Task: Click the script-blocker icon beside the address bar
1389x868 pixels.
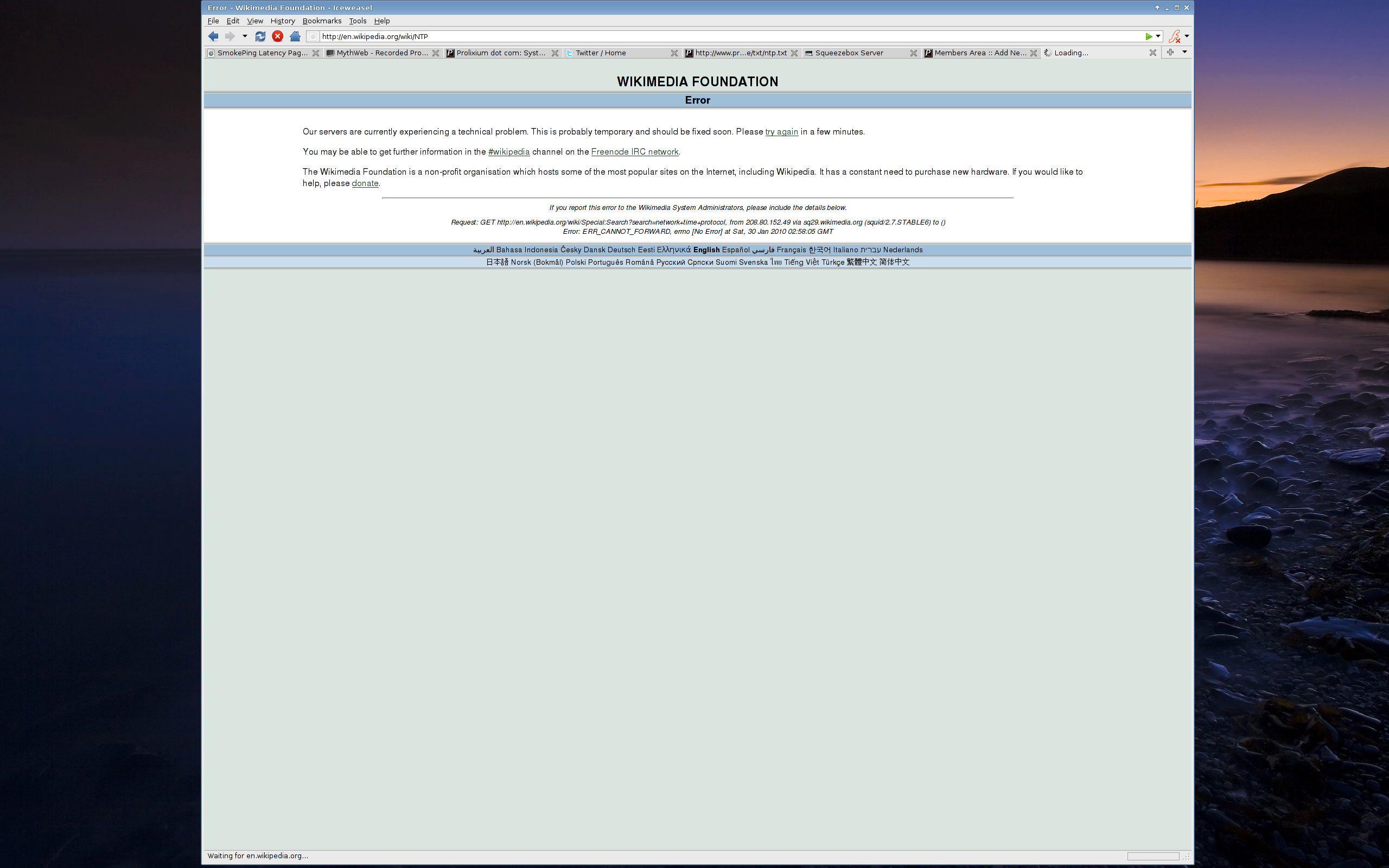Action: (x=1174, y=36)
